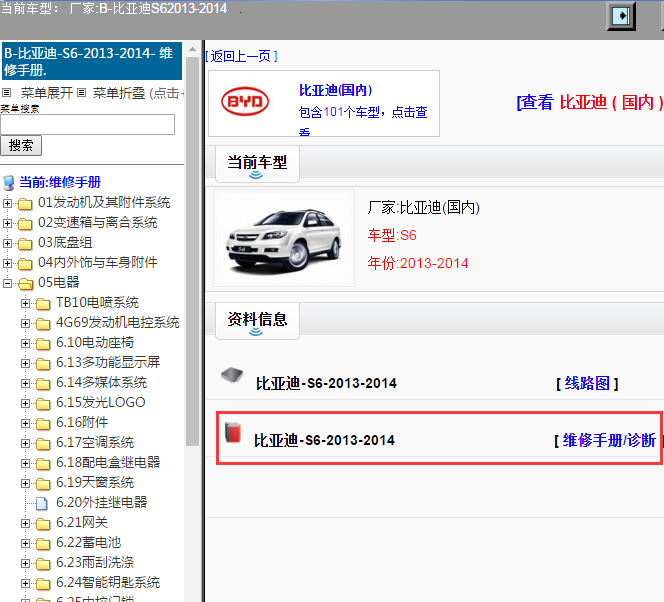Image resolution: width=664 pixels, height=602 pixels.
Task: Expand the 02变速箱与离合系统 tree node
Action: click(7, 223)
